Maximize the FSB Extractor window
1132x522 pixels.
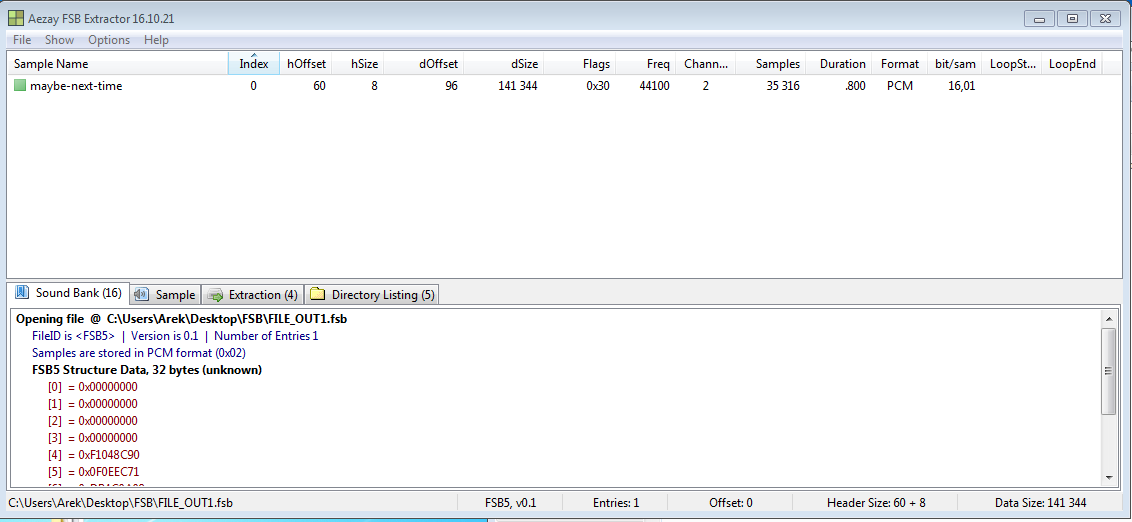click(x=1072, y=18)
